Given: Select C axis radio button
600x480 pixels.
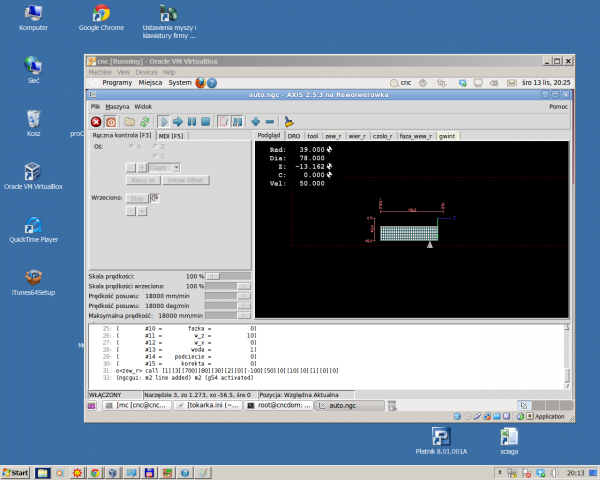Looking at the screenshot, I should point(155,156).
